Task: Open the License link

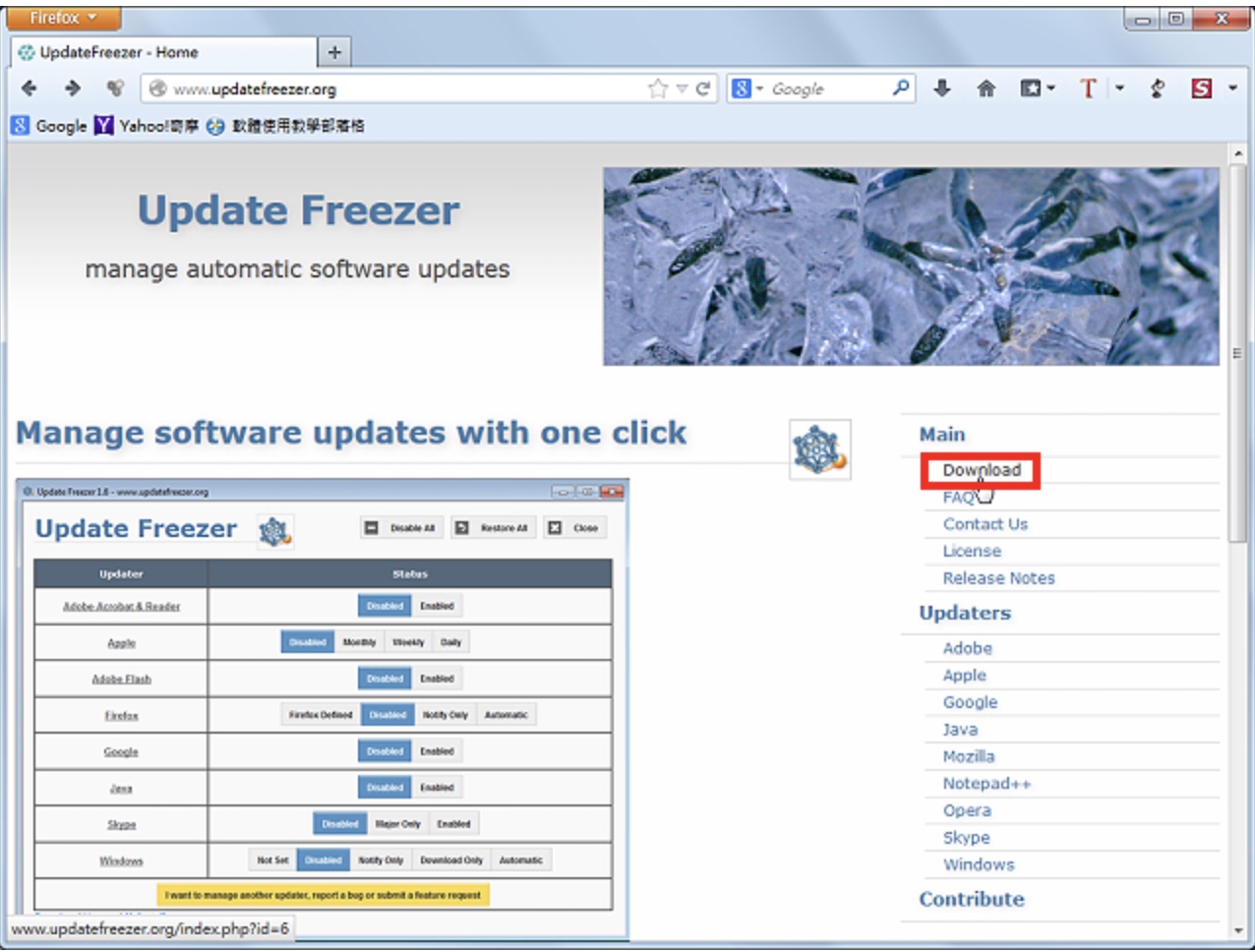Action: tap(972, 551)
